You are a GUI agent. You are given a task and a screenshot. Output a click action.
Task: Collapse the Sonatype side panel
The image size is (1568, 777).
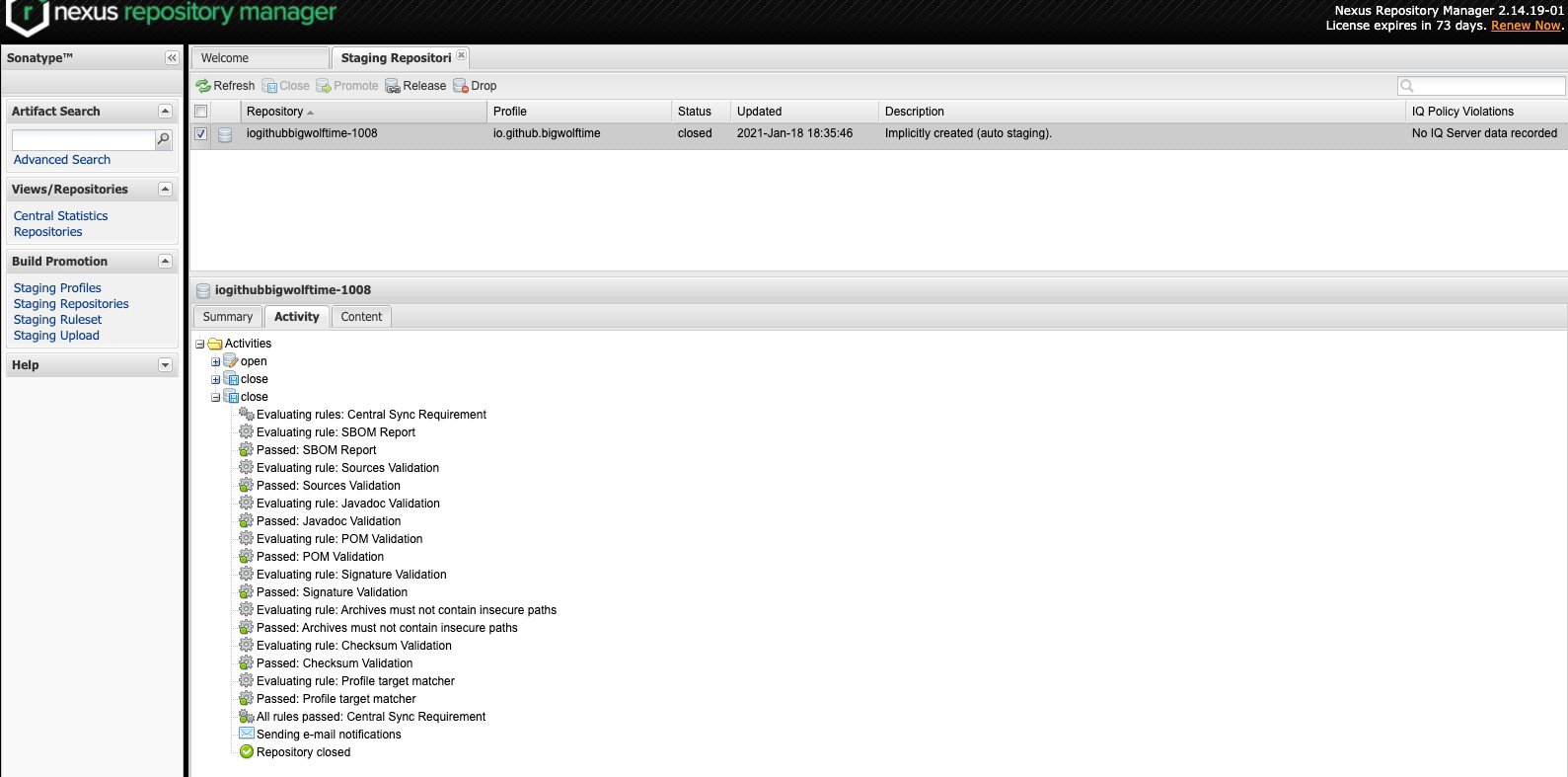172,58
